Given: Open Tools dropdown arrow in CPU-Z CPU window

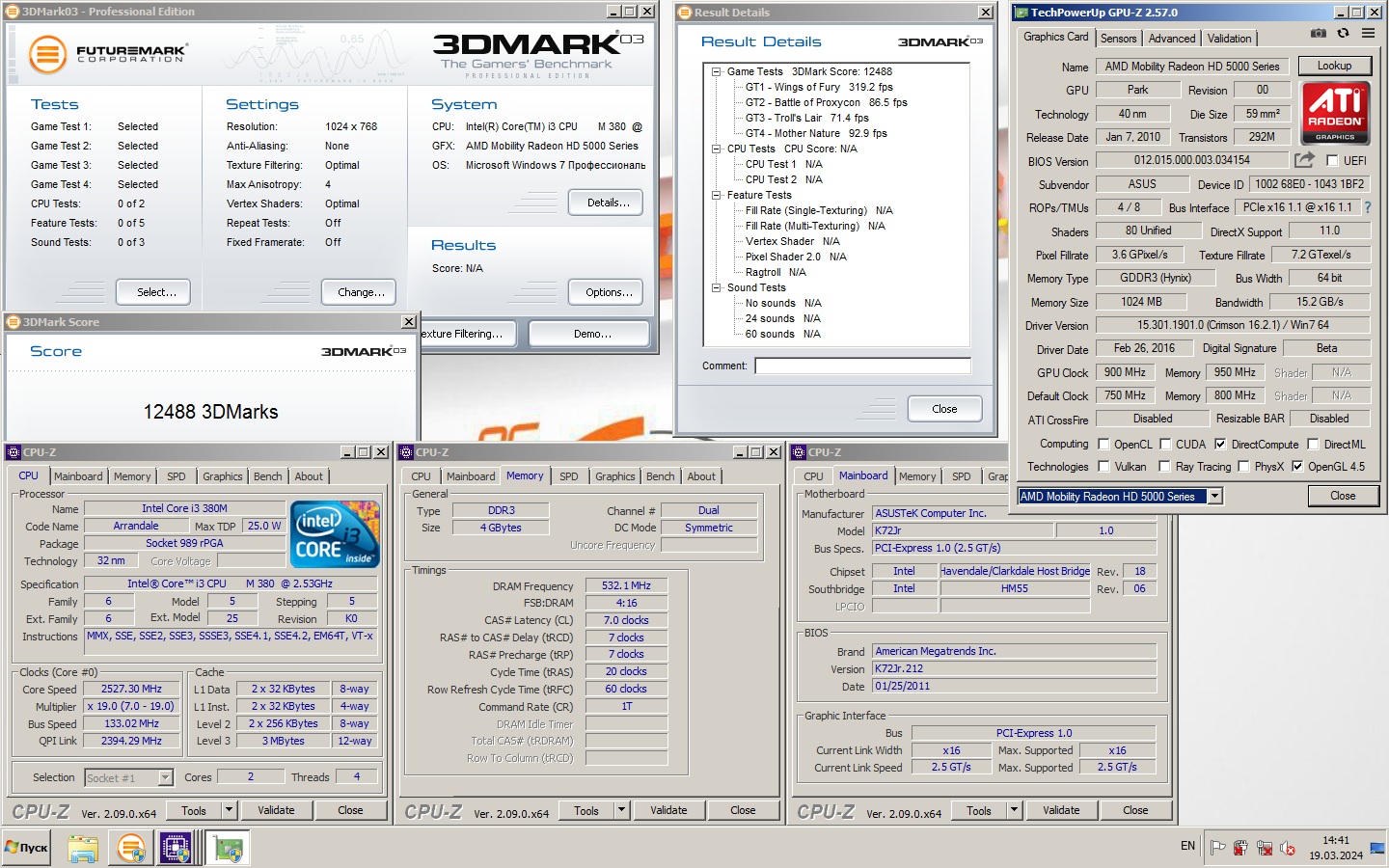Looking at the screenshot, I should pyautogui.click(x=229, y=810).
